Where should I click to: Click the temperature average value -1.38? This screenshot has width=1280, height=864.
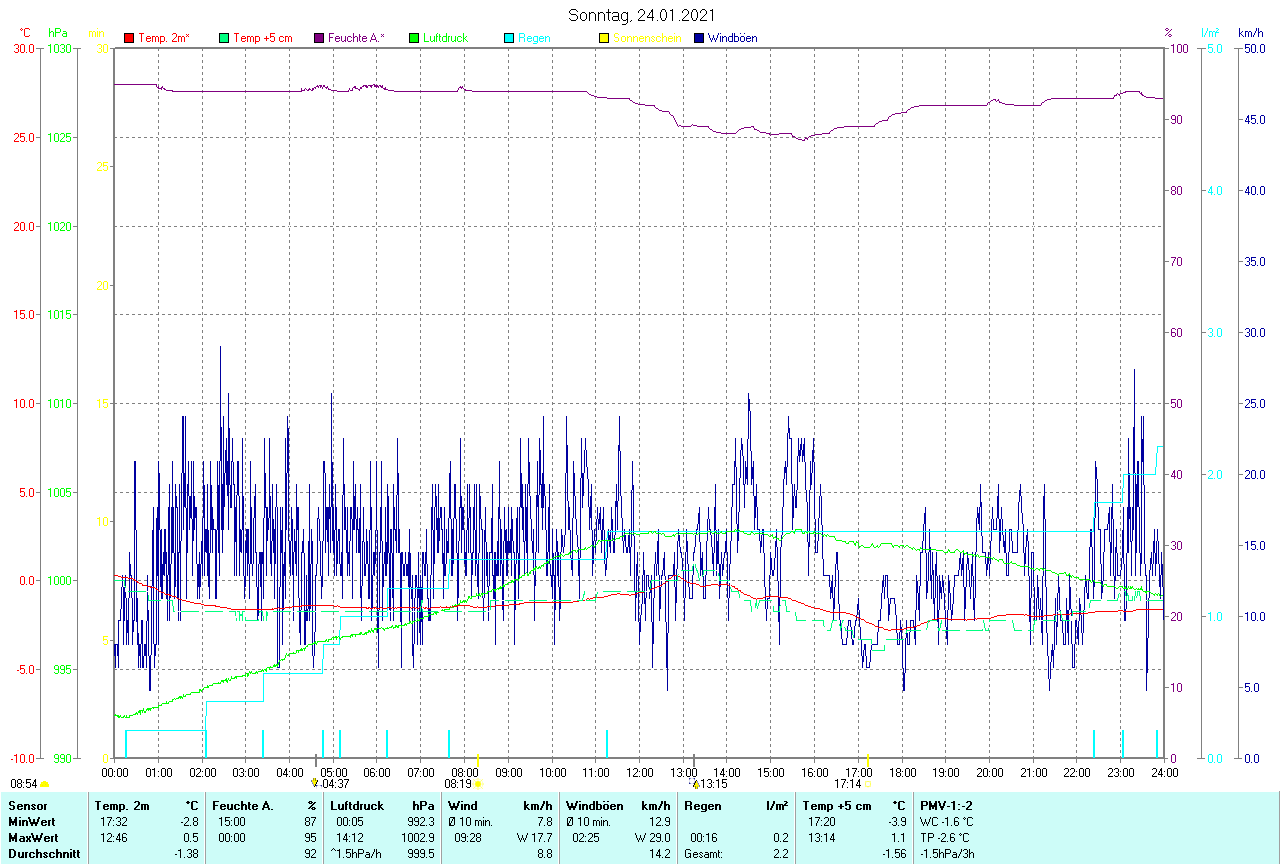coord(187,853)
